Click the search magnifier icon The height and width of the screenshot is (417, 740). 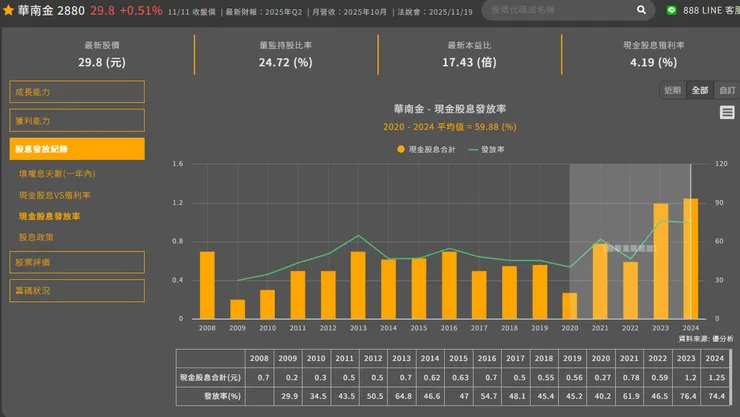click(641, 9)
